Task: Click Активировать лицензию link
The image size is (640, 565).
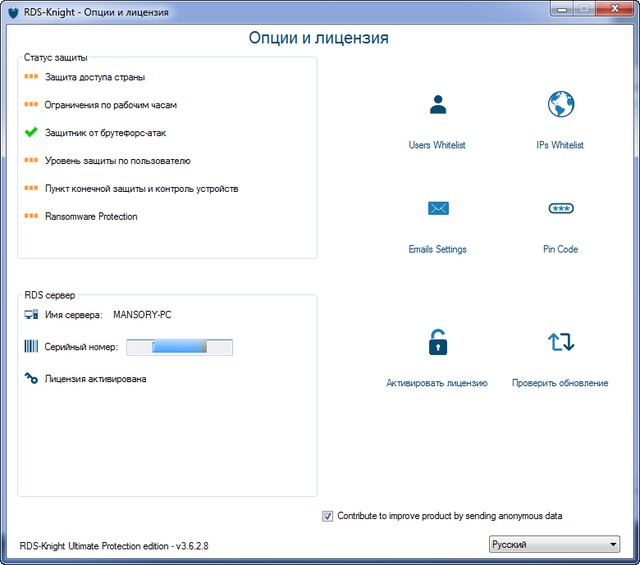Action: (x=437, y=383)
